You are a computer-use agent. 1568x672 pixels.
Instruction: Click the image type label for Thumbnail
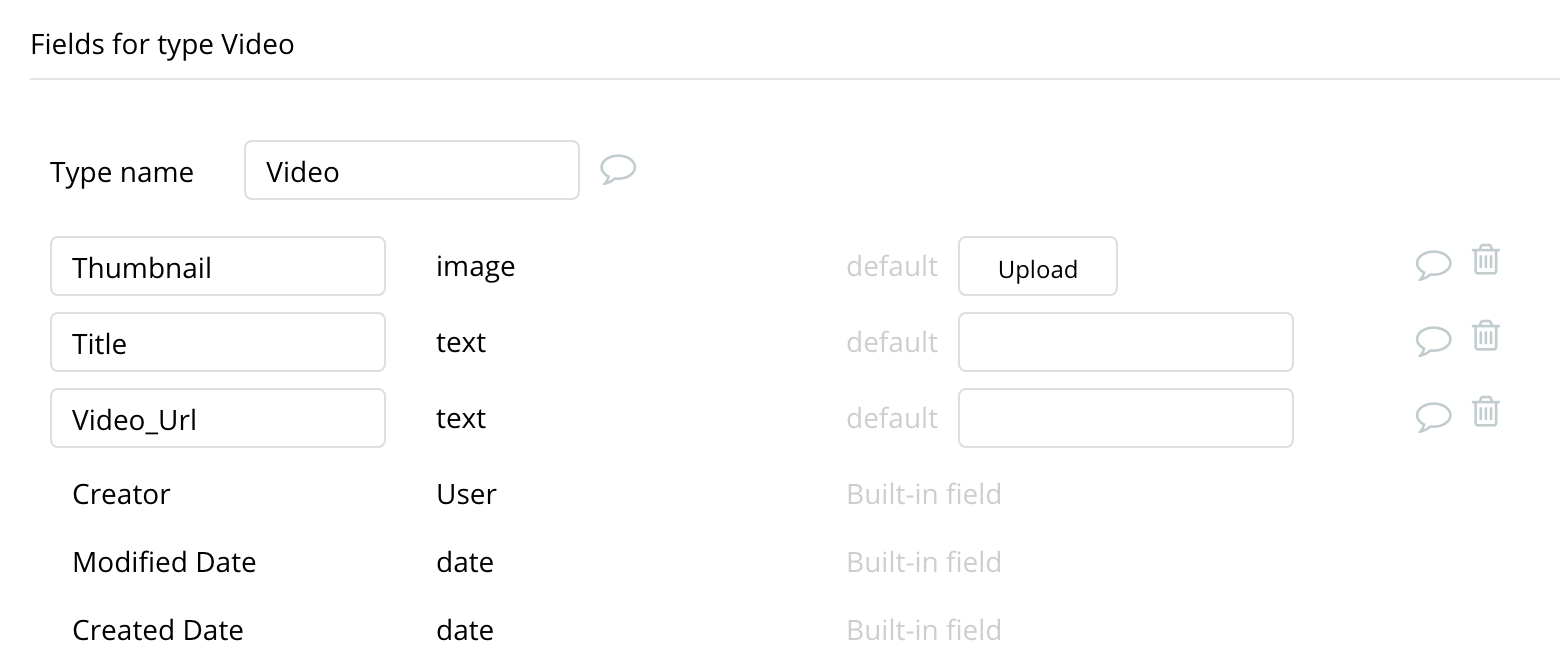(475, 266)
